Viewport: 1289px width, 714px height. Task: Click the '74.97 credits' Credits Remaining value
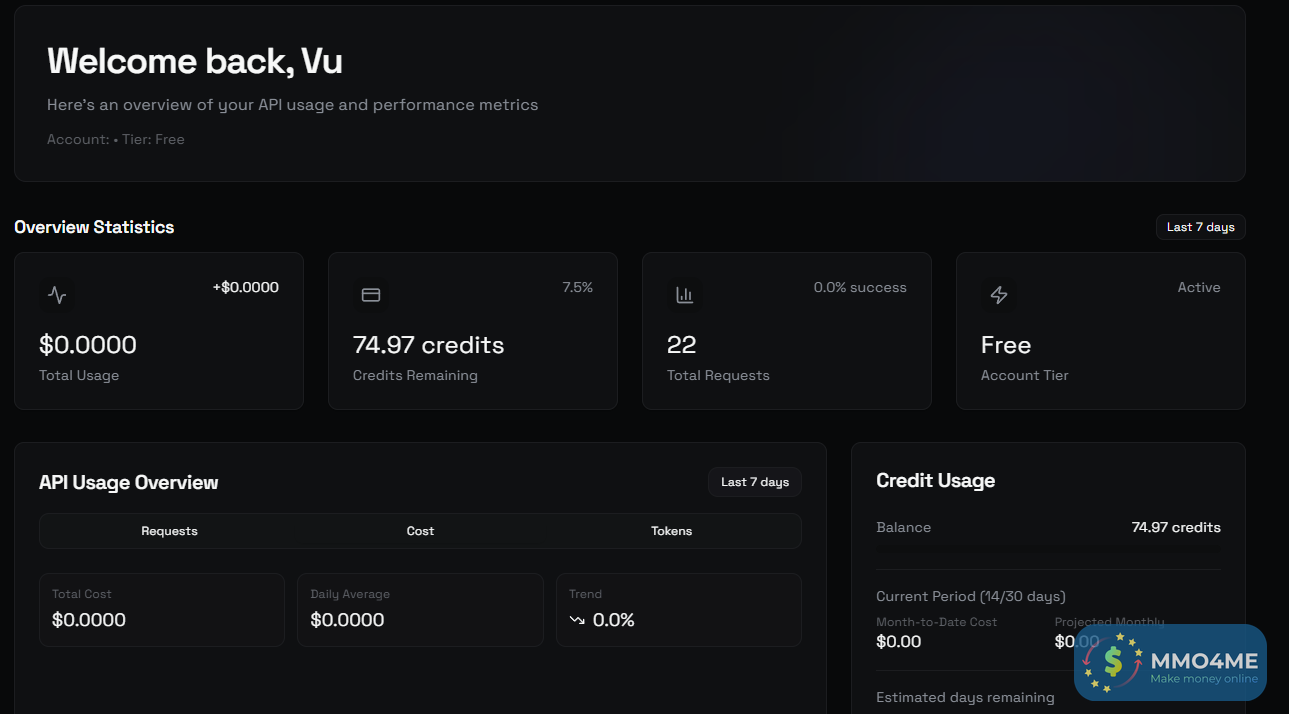tap(429, 345)
